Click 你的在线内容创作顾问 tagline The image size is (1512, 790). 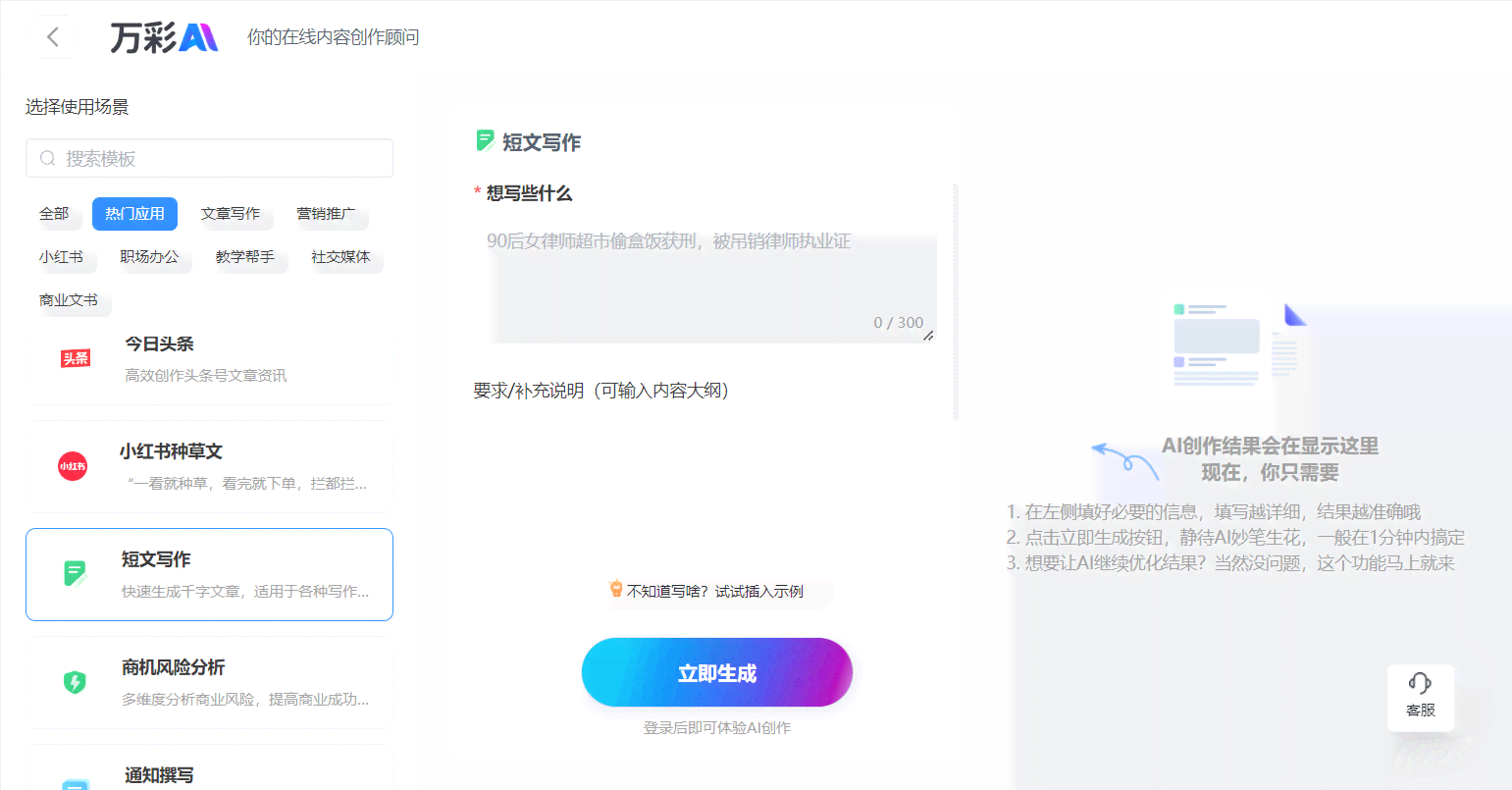point(334,37)
